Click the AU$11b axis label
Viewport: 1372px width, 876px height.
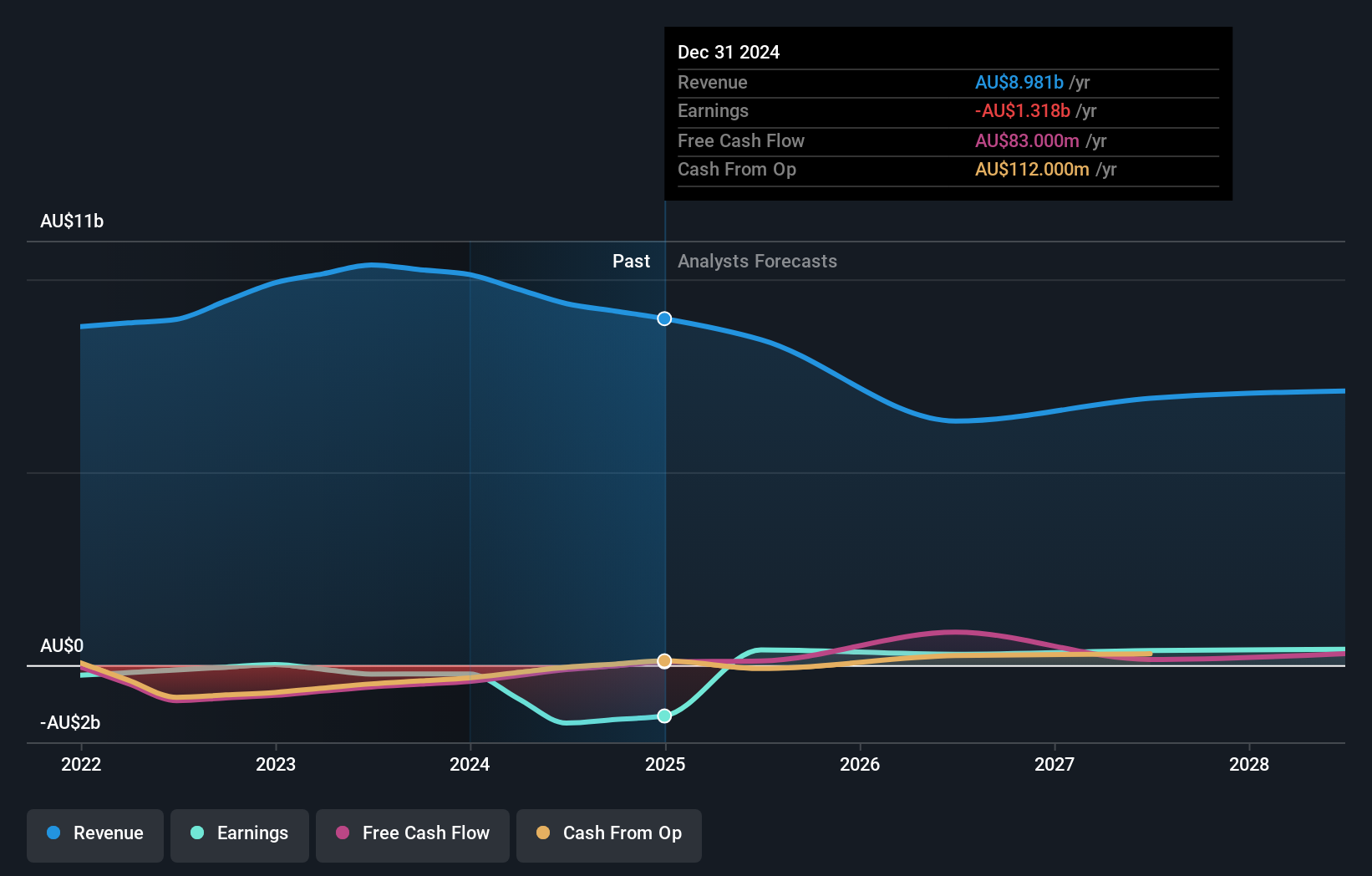[72, 222]
